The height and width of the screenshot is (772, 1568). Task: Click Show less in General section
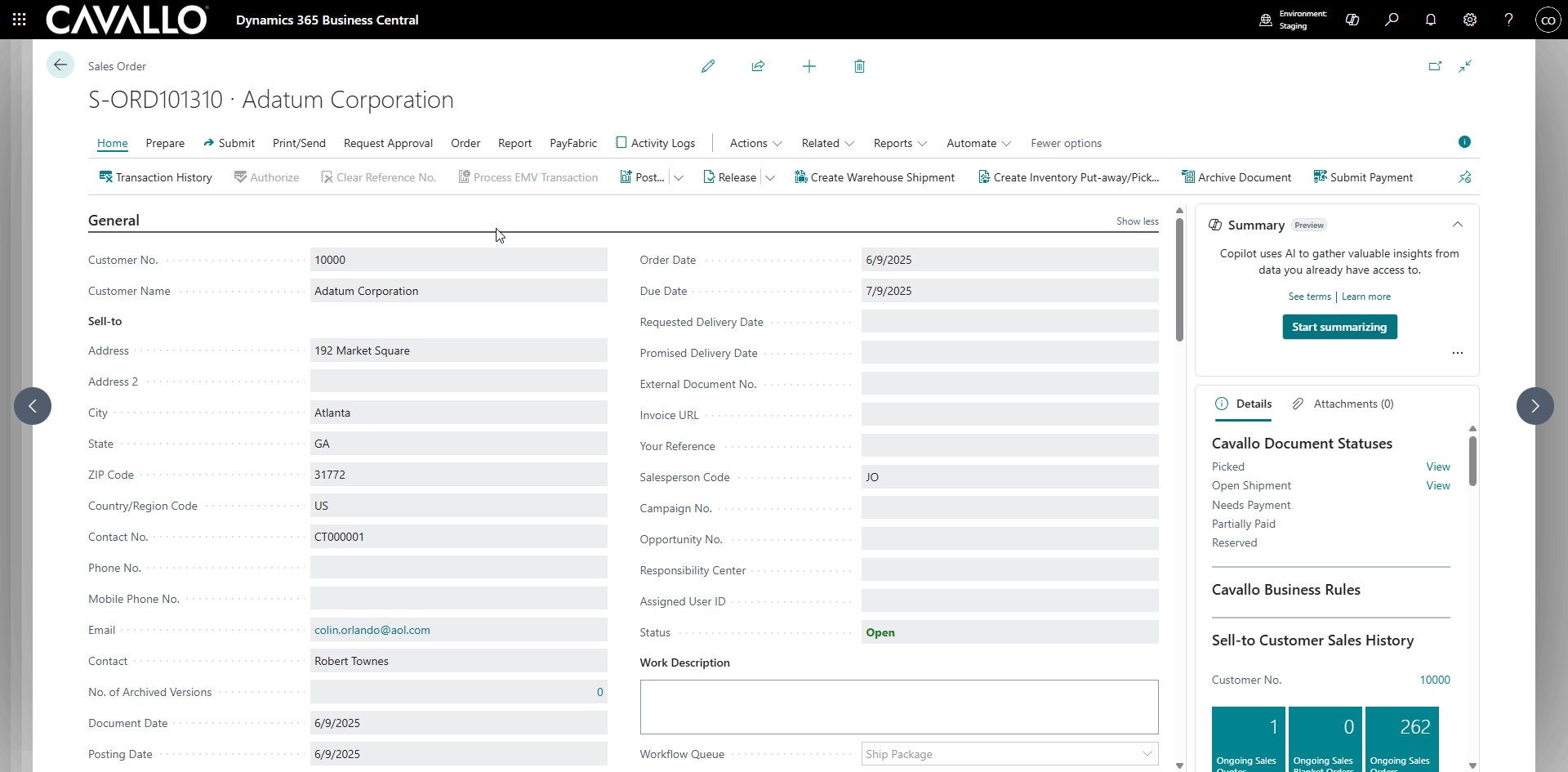[1138, 221]
